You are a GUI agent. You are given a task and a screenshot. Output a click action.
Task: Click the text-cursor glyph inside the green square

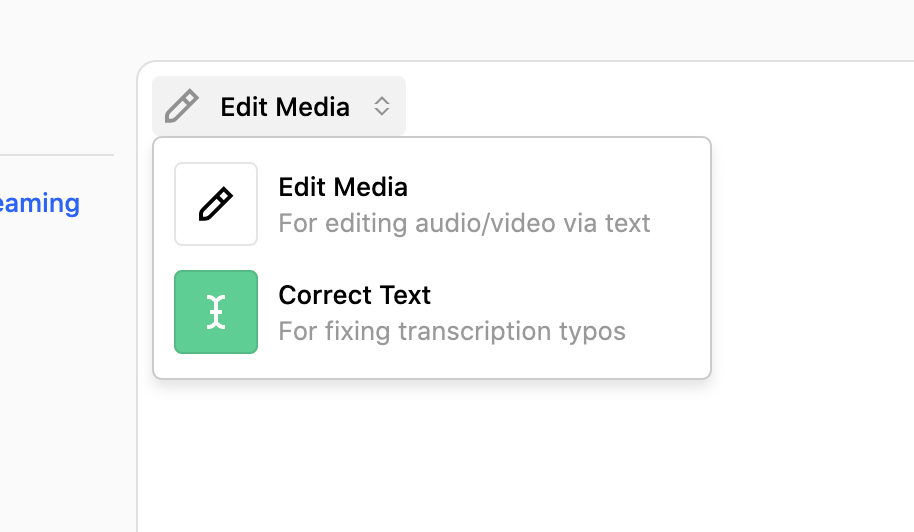(216, 312)
